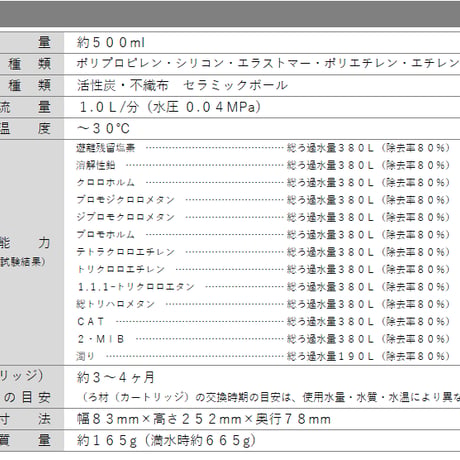Click the temperature value ～30℃
The height and width of the screenshot is (460, 460).
[103, 128]
